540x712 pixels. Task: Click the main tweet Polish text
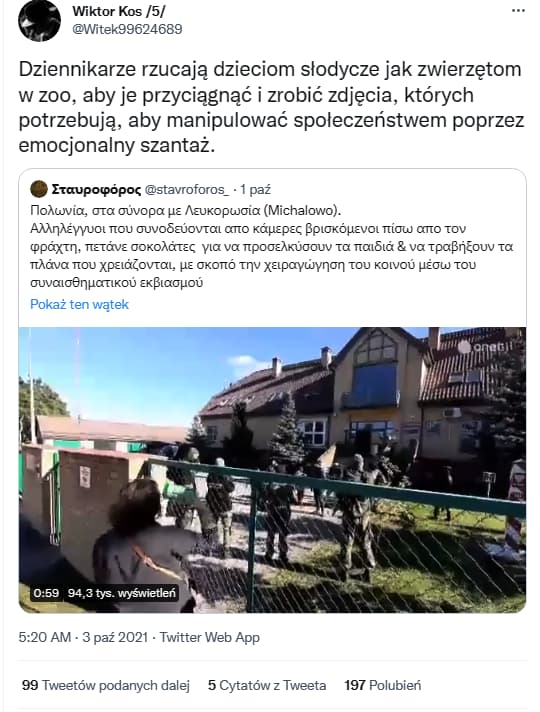(271, 108)
